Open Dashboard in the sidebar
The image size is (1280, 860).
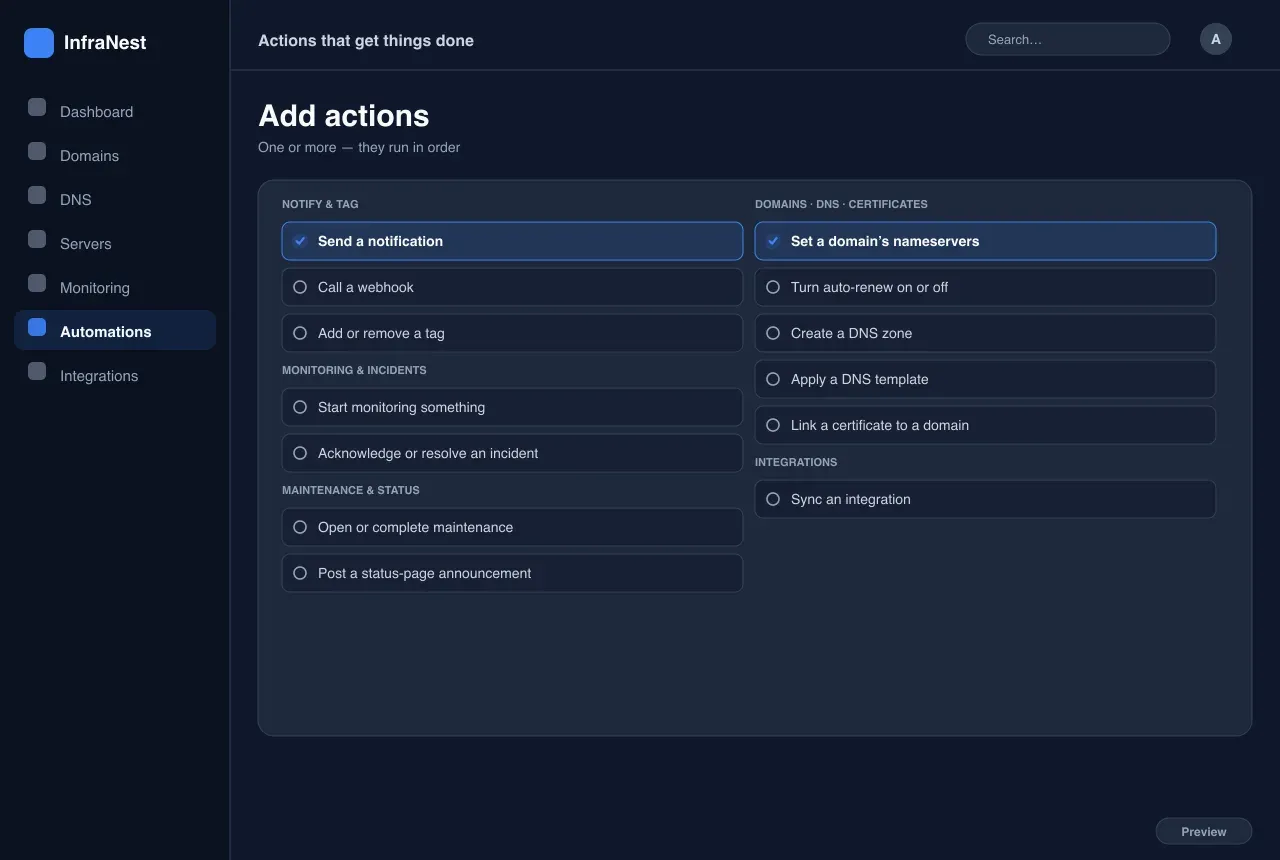click(x=115, y=112)
